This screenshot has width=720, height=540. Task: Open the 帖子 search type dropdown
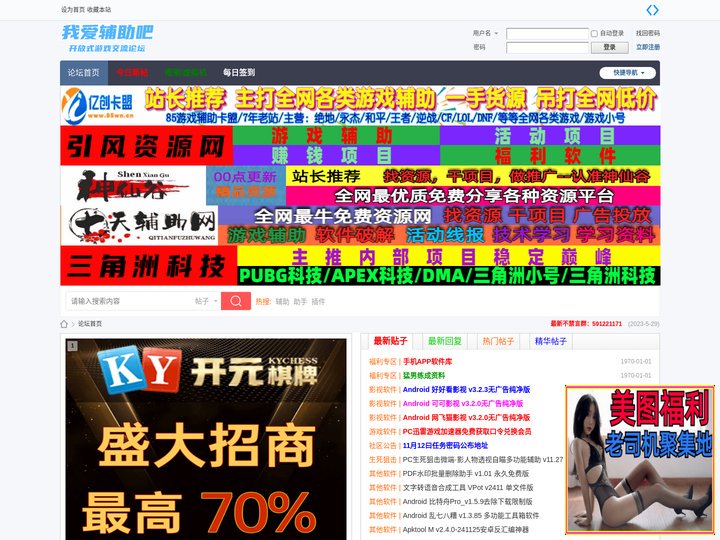pos(206,301)
